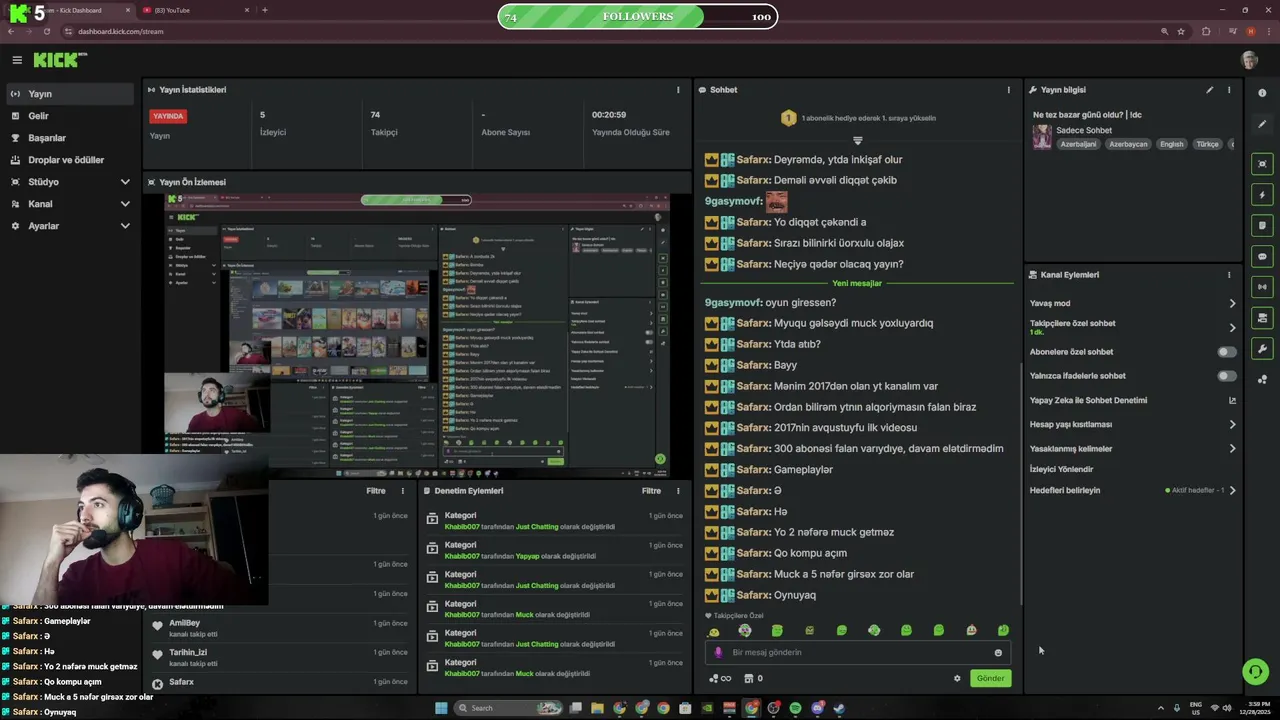
Task: Open Yasaklanmış kelimeler settings
Action: pos(1133,449)
